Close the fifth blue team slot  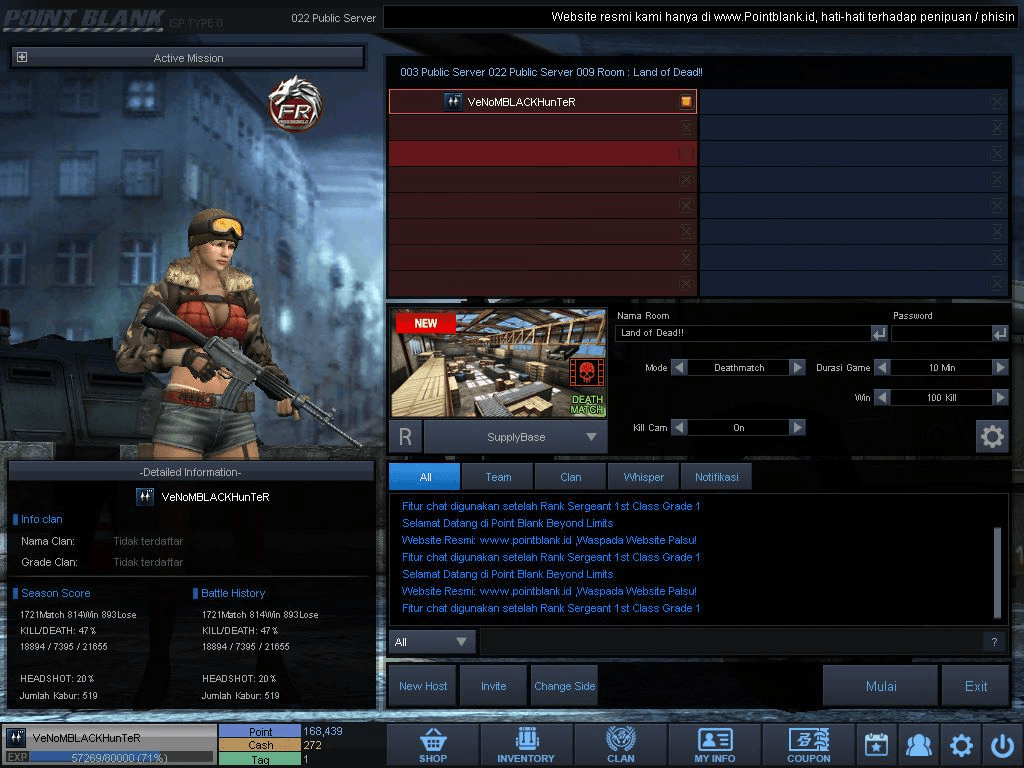click(x=997, y=206)
